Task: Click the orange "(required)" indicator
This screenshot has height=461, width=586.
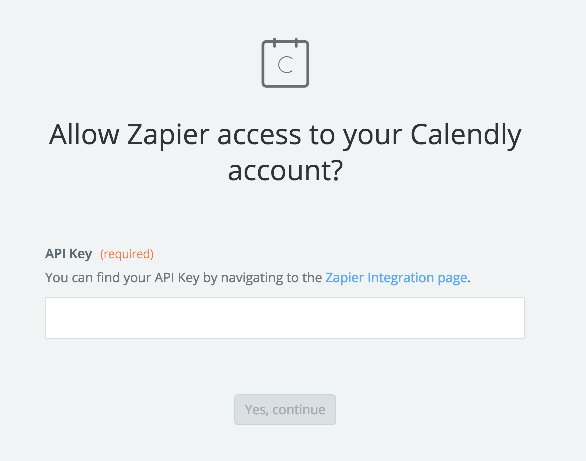Action: tap(127, 254)
